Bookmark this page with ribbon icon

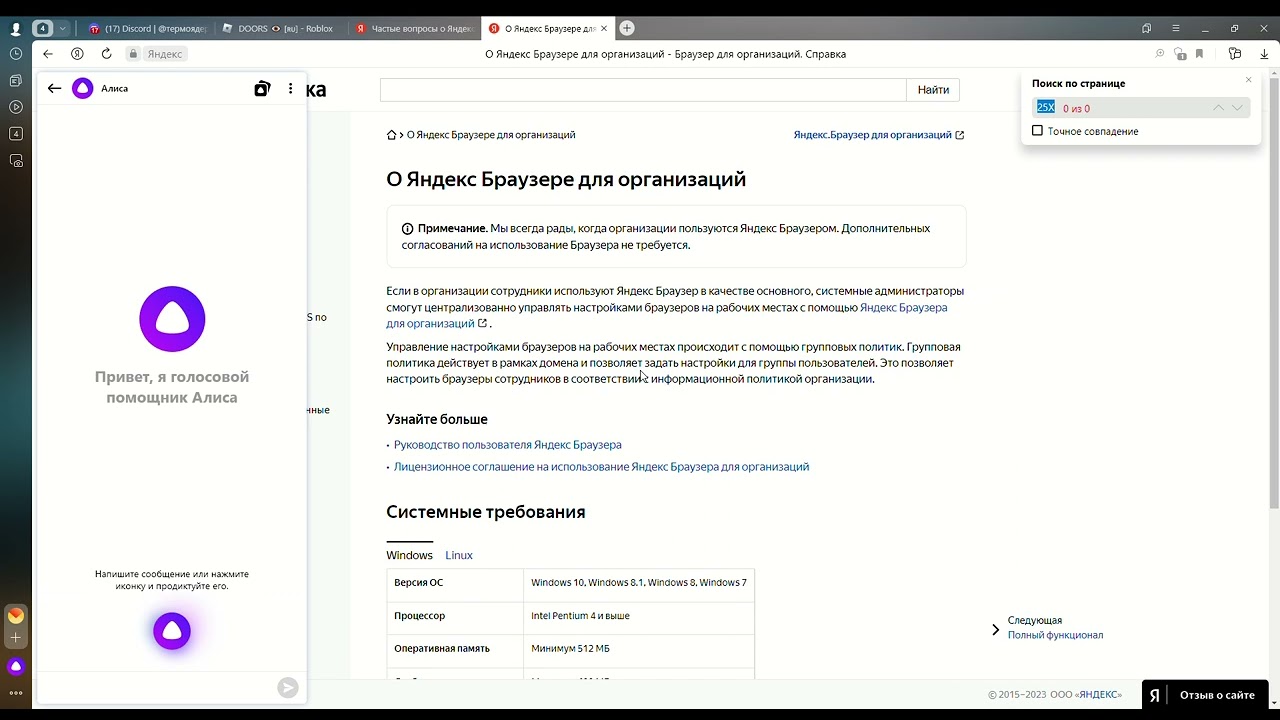(1200, 54)
